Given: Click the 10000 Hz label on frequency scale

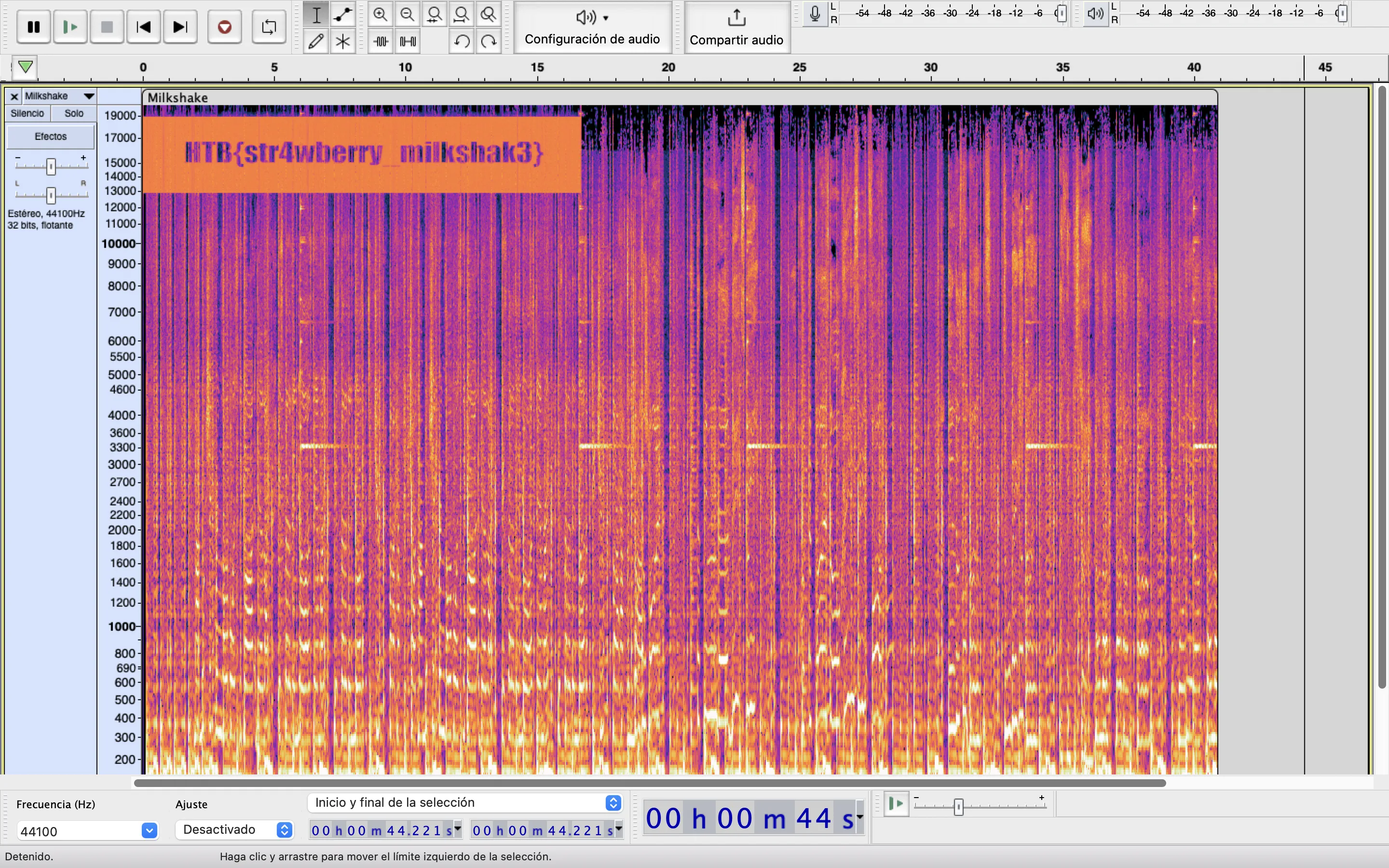Looking at the screenshot, I should (x=118, y=244).
